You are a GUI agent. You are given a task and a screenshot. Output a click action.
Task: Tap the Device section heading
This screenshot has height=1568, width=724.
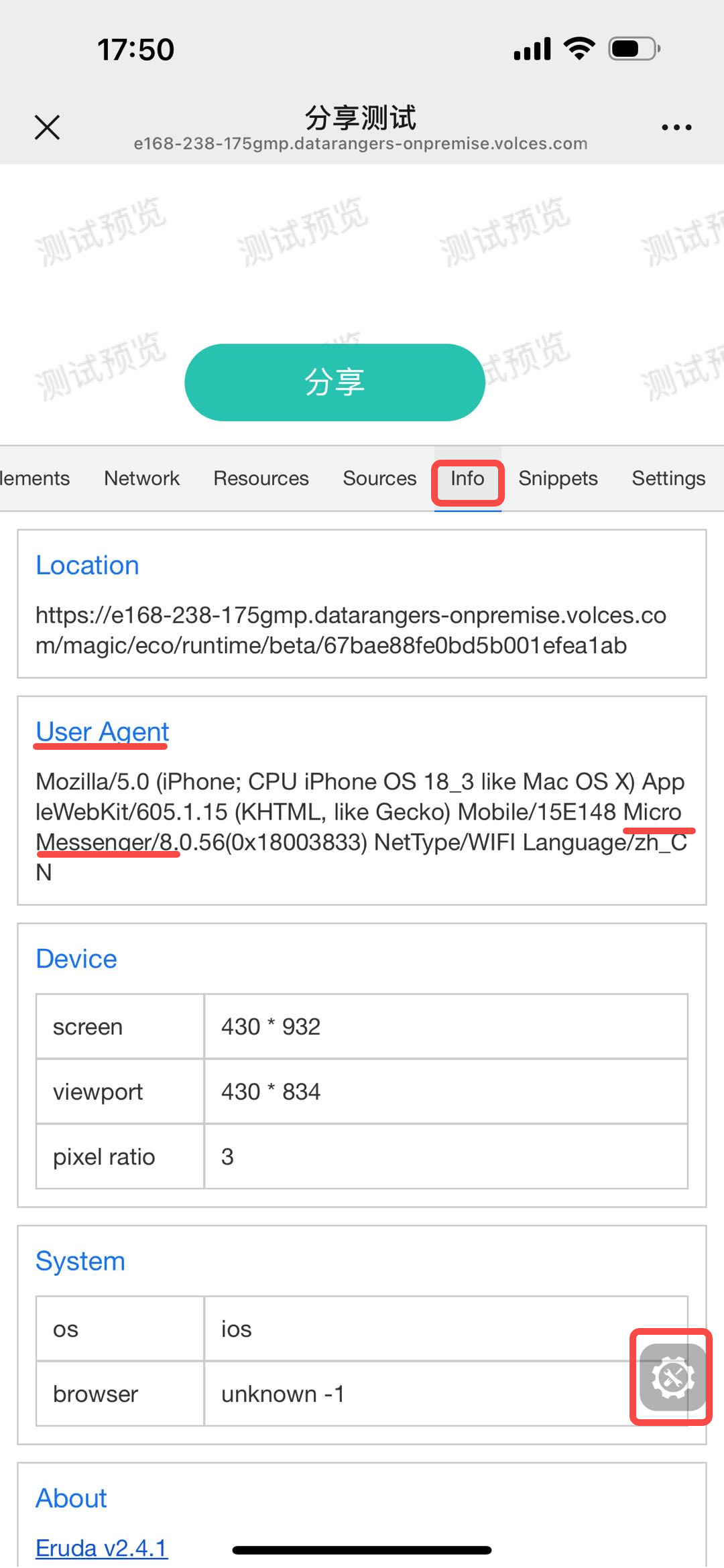click(76, 959)
